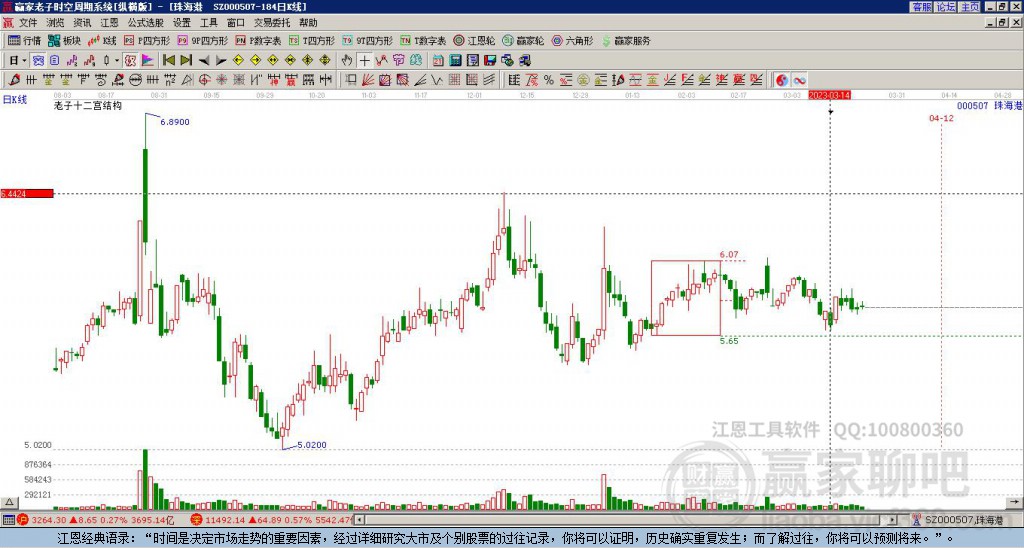Image resolution: width=1024 pixels, height=548 pixels.
Task: Jump to last bar with skip-forward icon
Action: [x=186, y=61]
